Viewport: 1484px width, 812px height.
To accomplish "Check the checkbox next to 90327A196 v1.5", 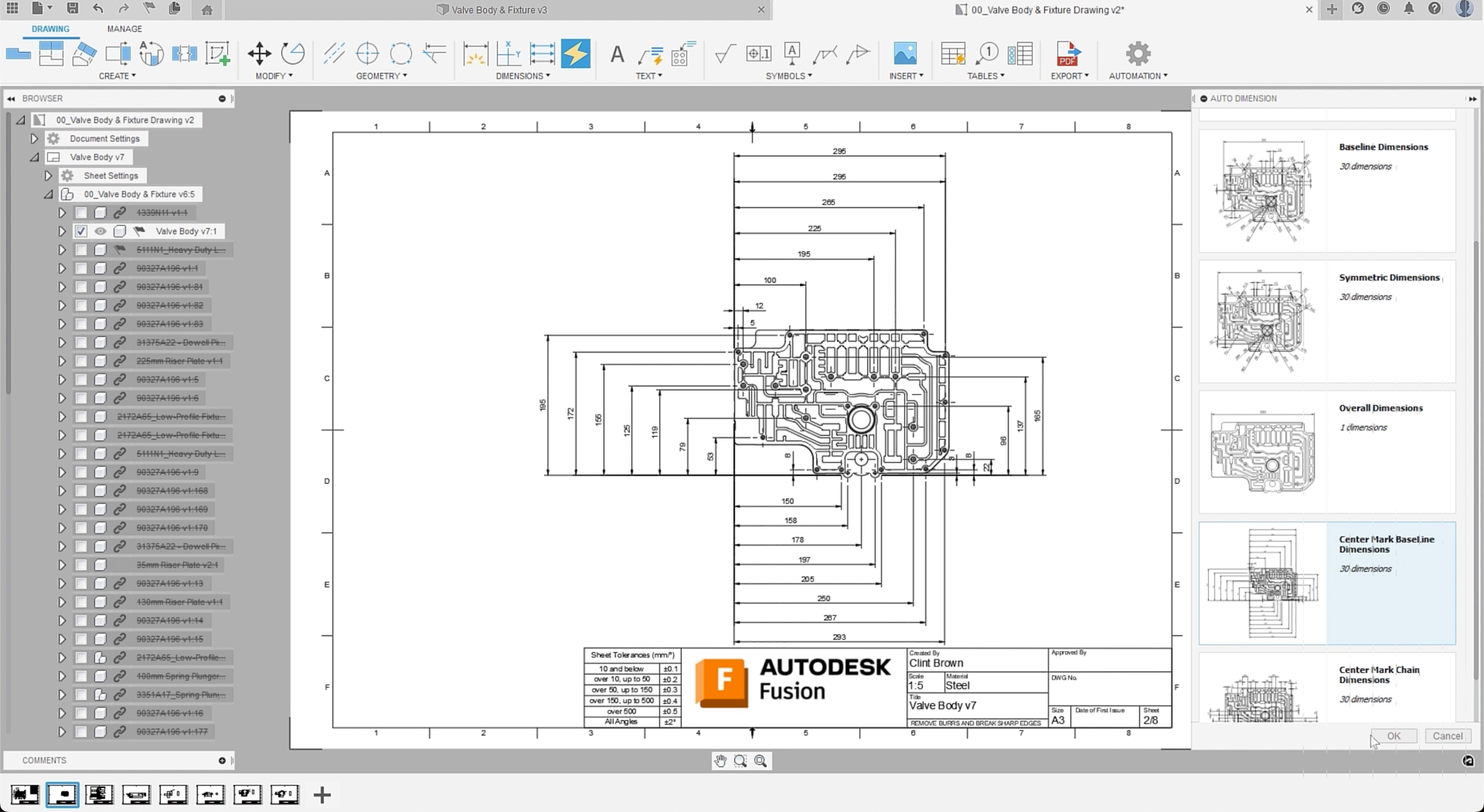I will [81, 379].
